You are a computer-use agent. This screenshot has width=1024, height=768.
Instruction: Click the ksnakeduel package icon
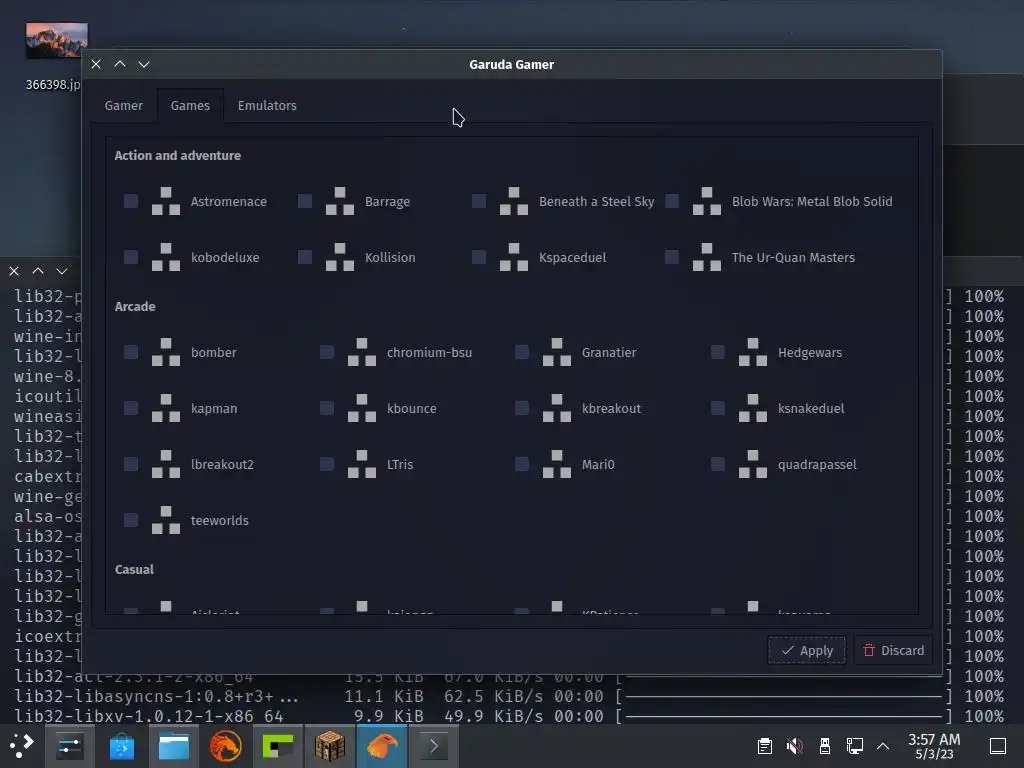(753, 408)
